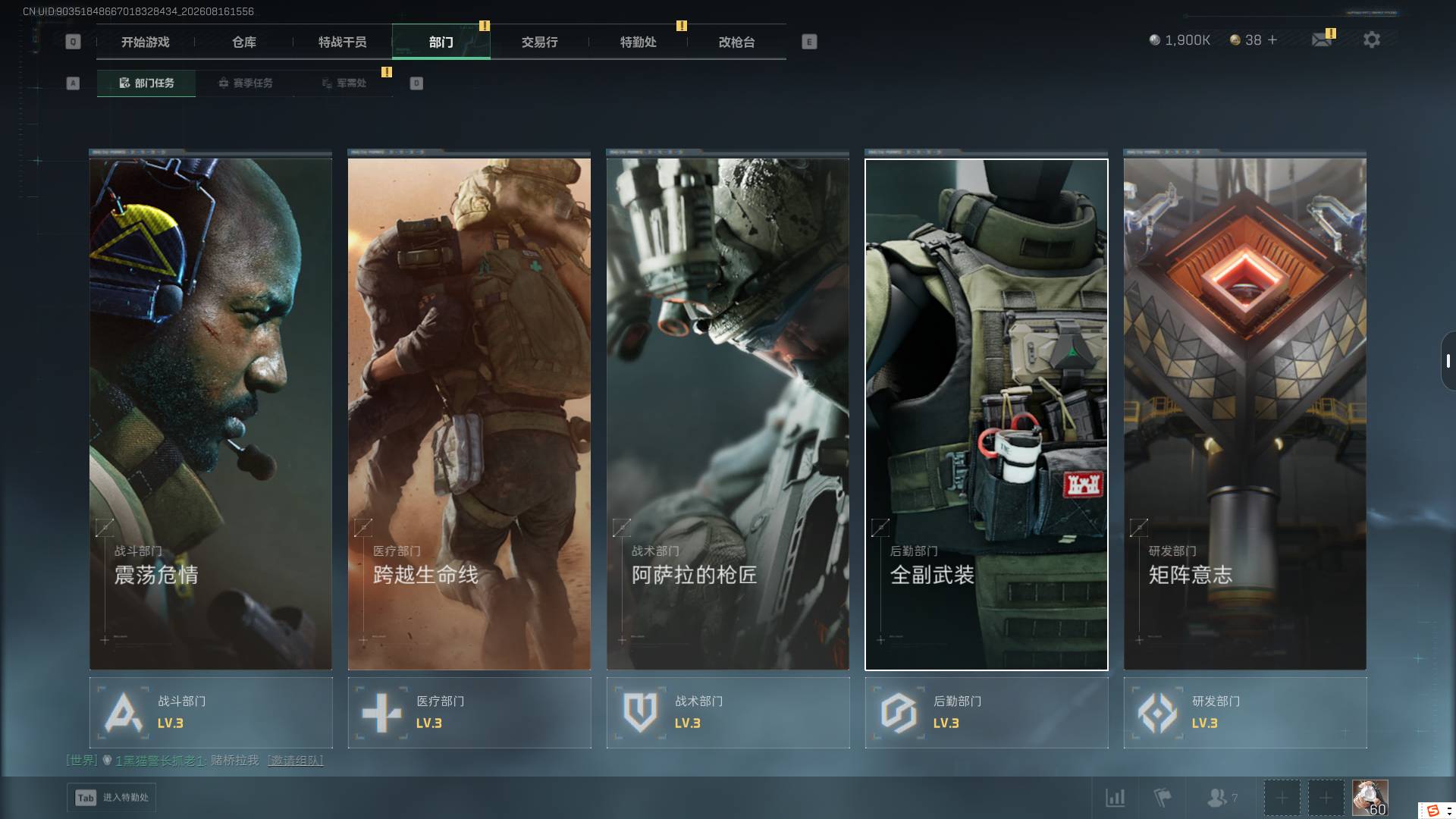Click the 战术部门 shield emblem icon
The image size is (1456, 819).
[640, 713]
